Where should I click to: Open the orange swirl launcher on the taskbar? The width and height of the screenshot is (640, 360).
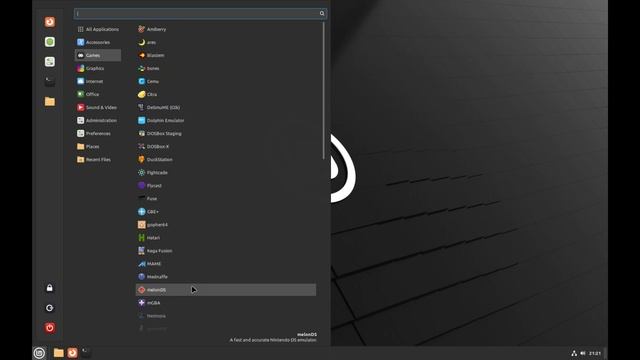click(72, 353)
